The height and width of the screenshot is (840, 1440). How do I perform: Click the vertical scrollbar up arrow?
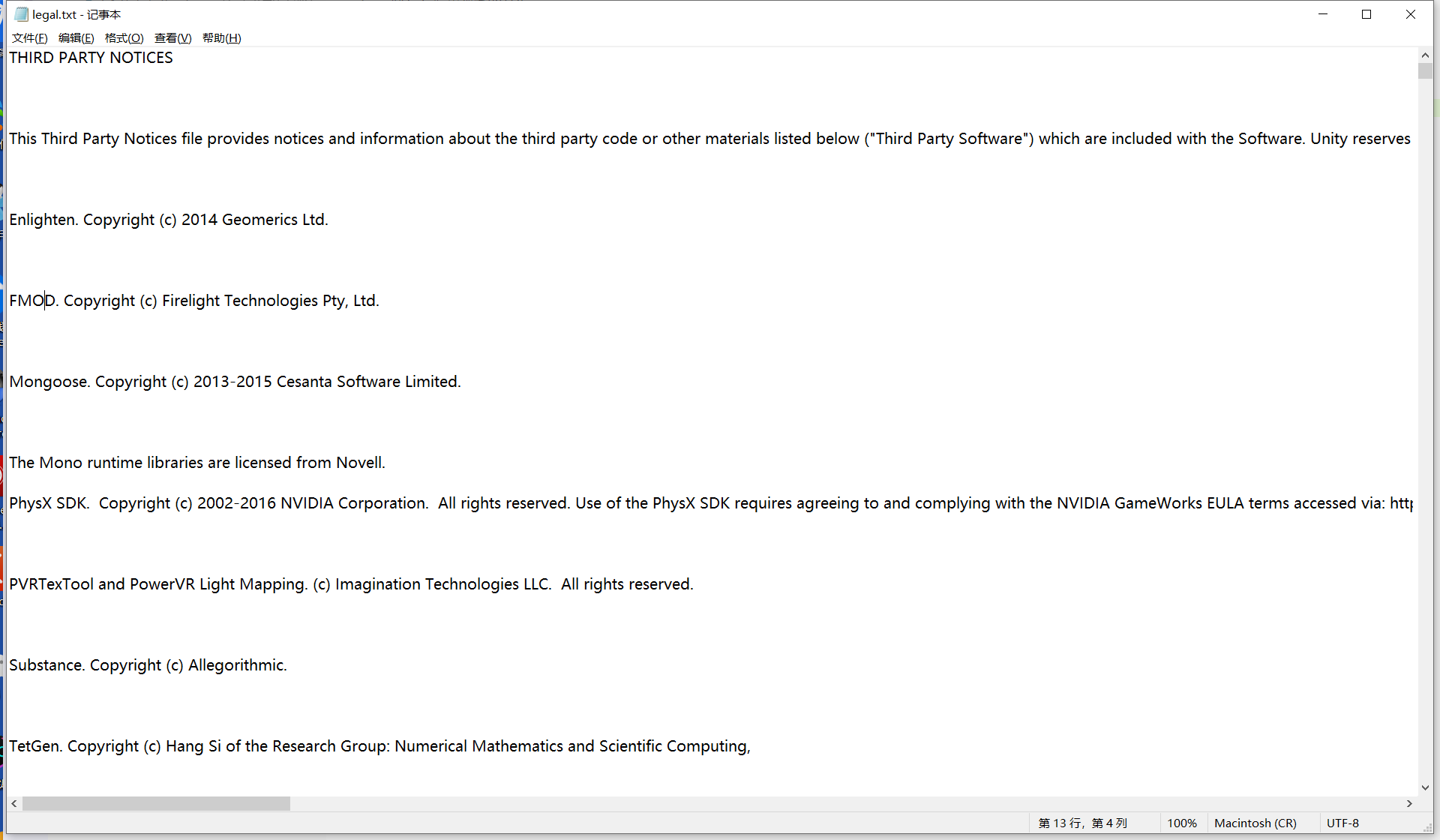1425,55
